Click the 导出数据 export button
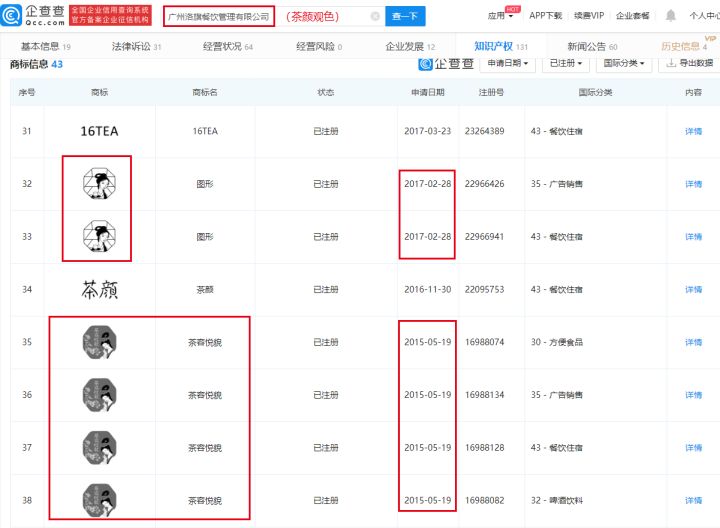 coord(689,63)
